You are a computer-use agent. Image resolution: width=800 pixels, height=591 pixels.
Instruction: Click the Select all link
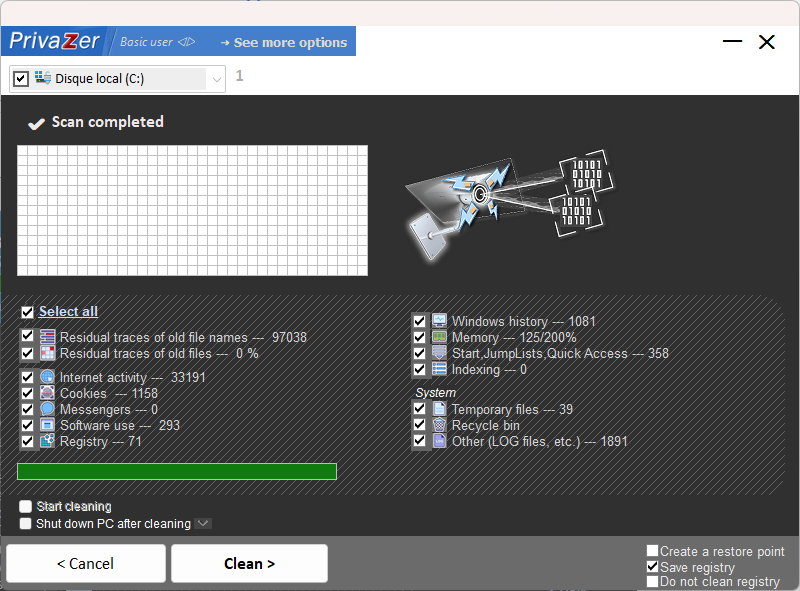[68, 311]
